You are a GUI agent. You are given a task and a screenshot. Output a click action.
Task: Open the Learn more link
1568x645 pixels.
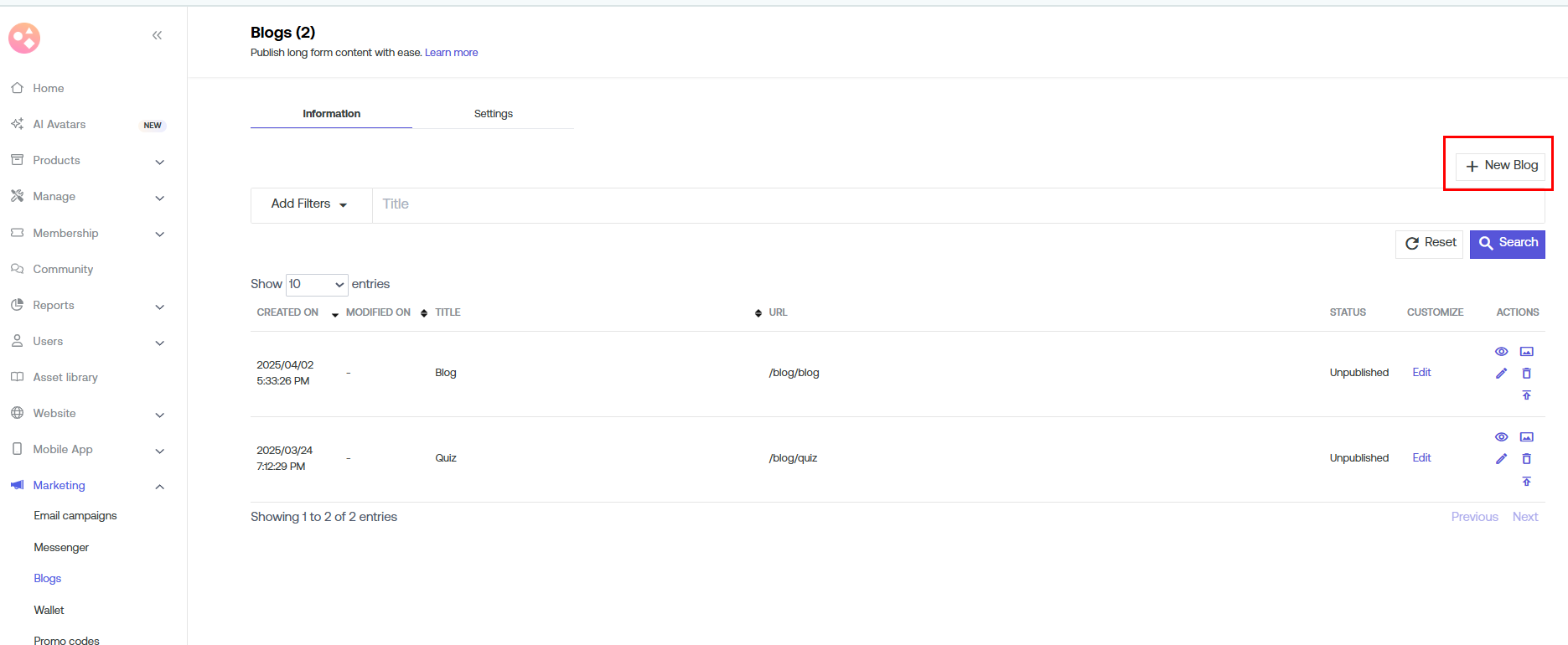pyautogui.click(x=451, y=53)
